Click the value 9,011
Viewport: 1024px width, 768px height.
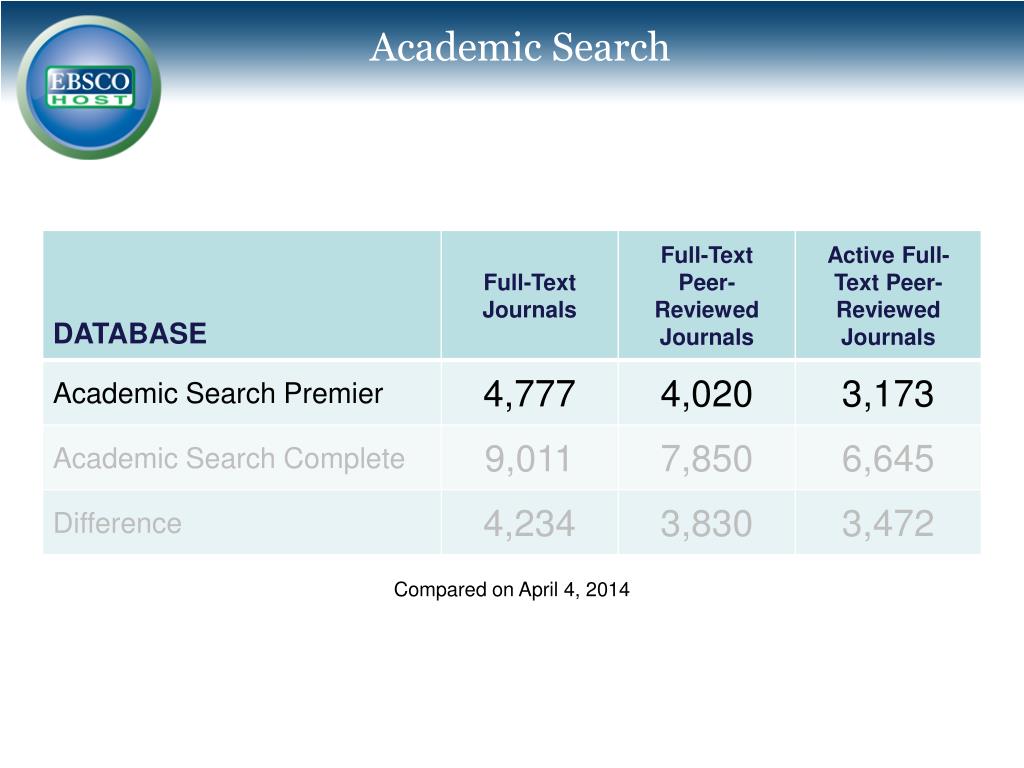click(x=528, y=458)
